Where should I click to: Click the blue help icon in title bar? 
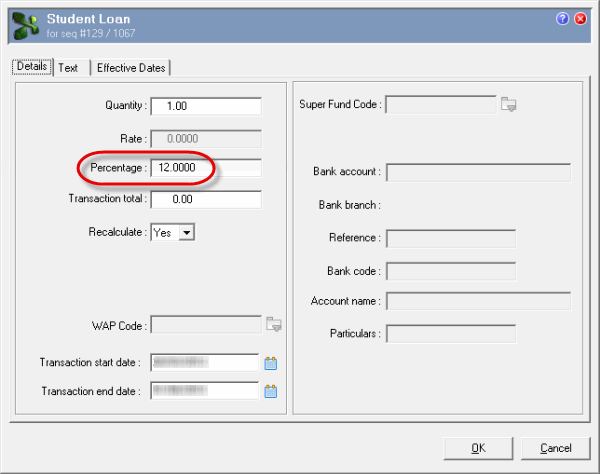[563, 18]
